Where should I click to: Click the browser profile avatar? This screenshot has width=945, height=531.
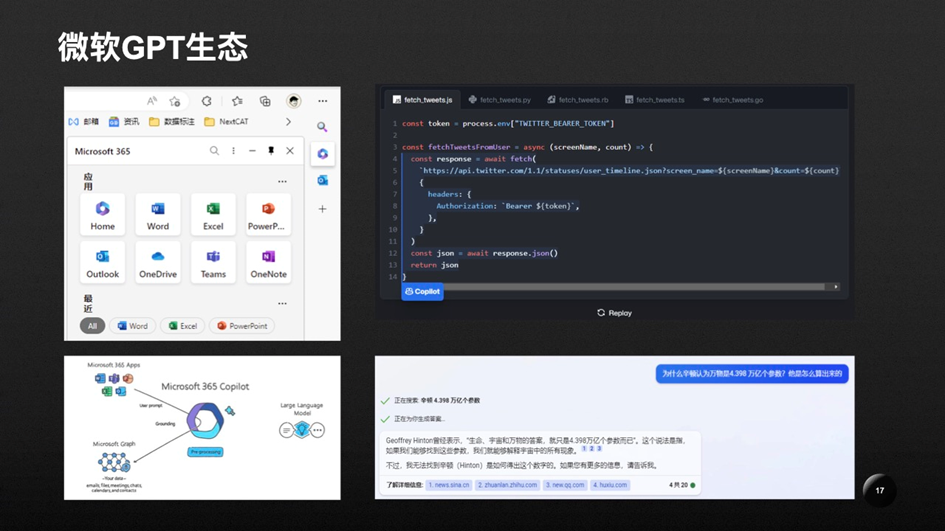[x=294, y=101]
